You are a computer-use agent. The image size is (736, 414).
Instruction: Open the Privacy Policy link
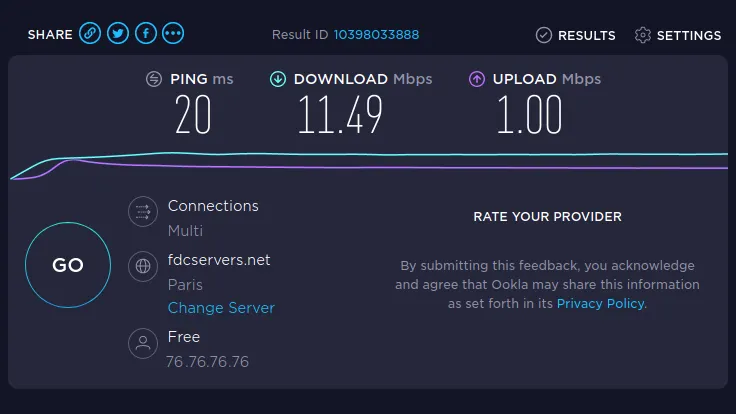click(x=600, y=304)
